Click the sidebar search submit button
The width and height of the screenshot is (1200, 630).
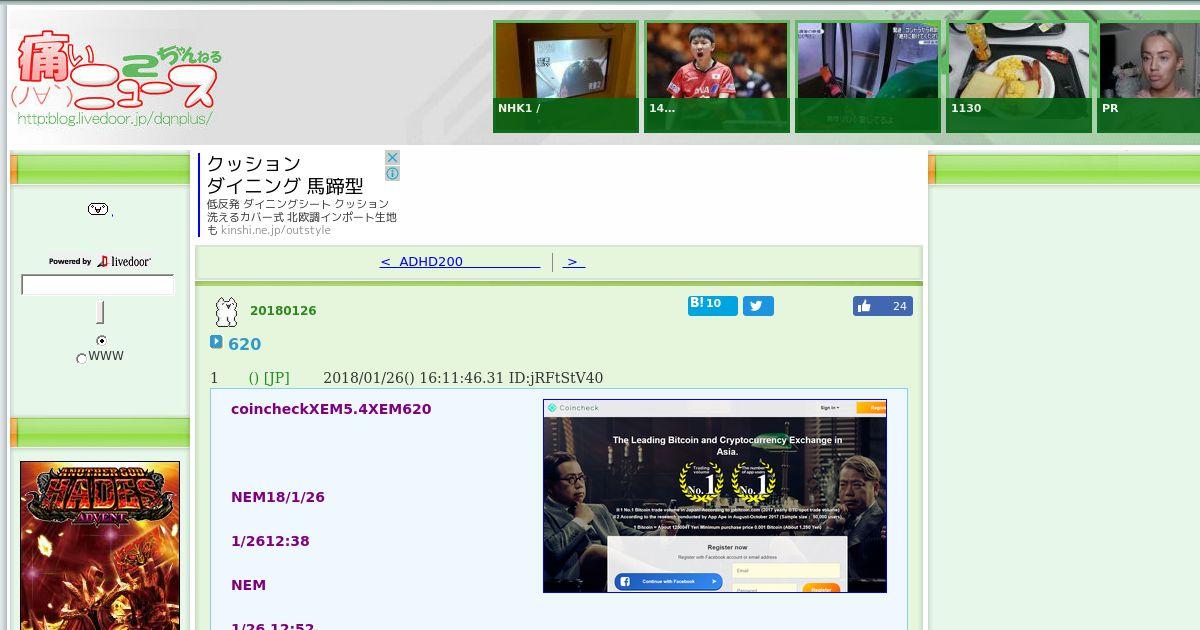100,312
